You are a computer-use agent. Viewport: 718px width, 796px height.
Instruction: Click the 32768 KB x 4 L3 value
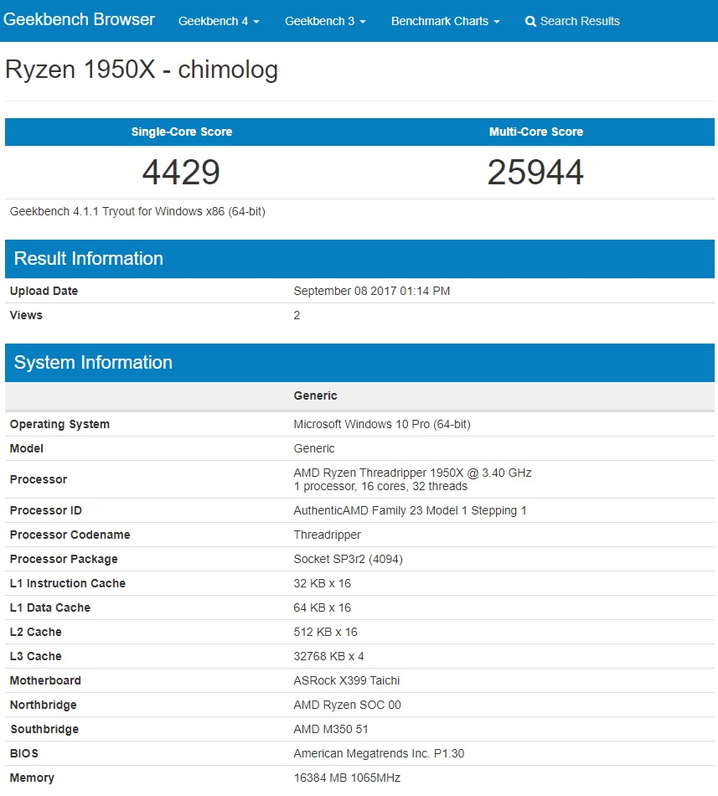tap(329, 656)
